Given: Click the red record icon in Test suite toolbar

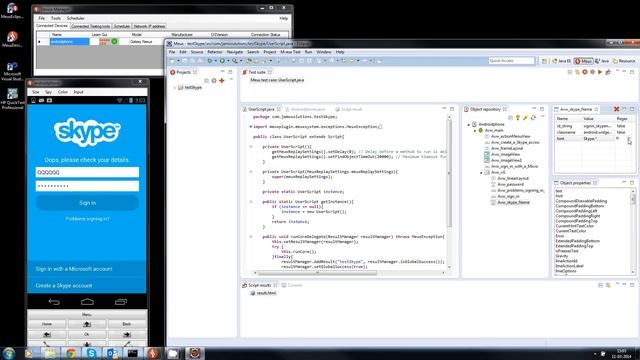Looking at the screenshot, I should 585,72.
